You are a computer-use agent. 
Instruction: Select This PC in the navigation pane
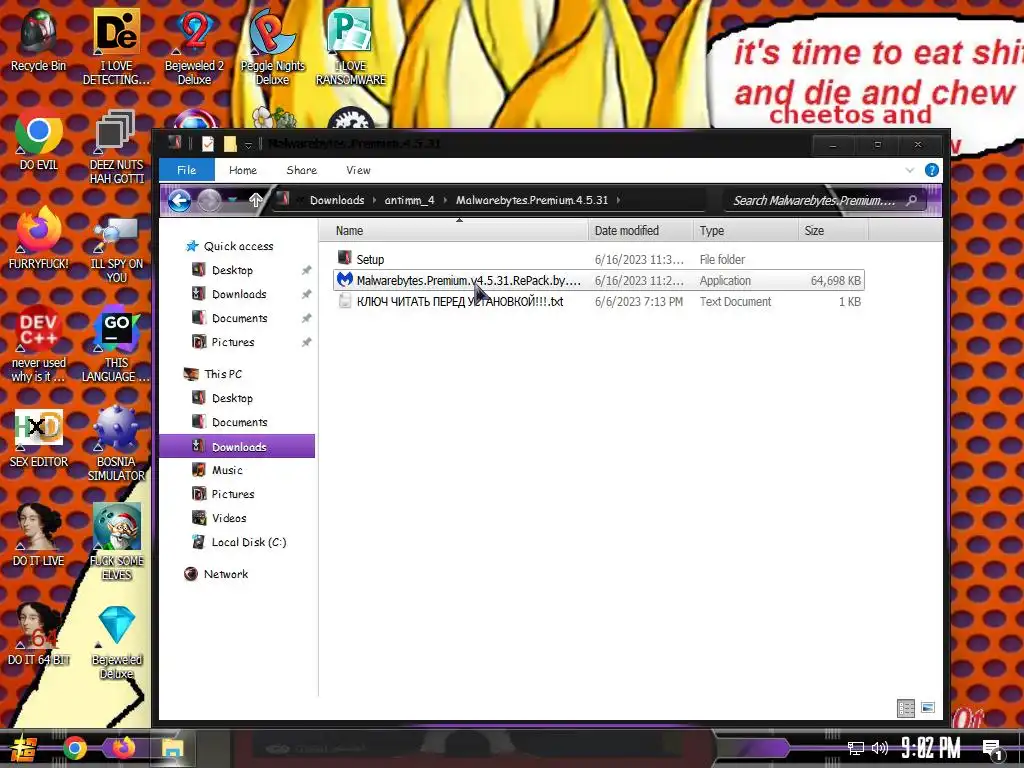pyautogui.click(x=223, y=374)
